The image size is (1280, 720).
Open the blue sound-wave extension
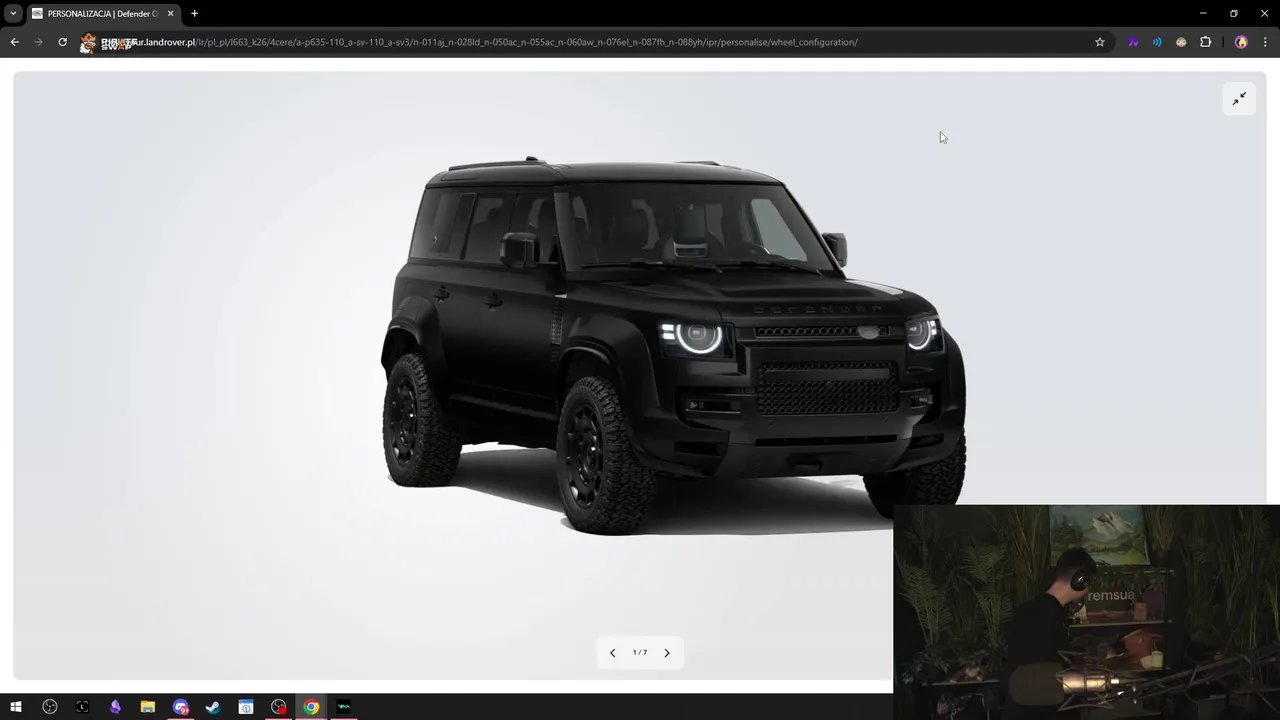click(x=1157, y=42)
